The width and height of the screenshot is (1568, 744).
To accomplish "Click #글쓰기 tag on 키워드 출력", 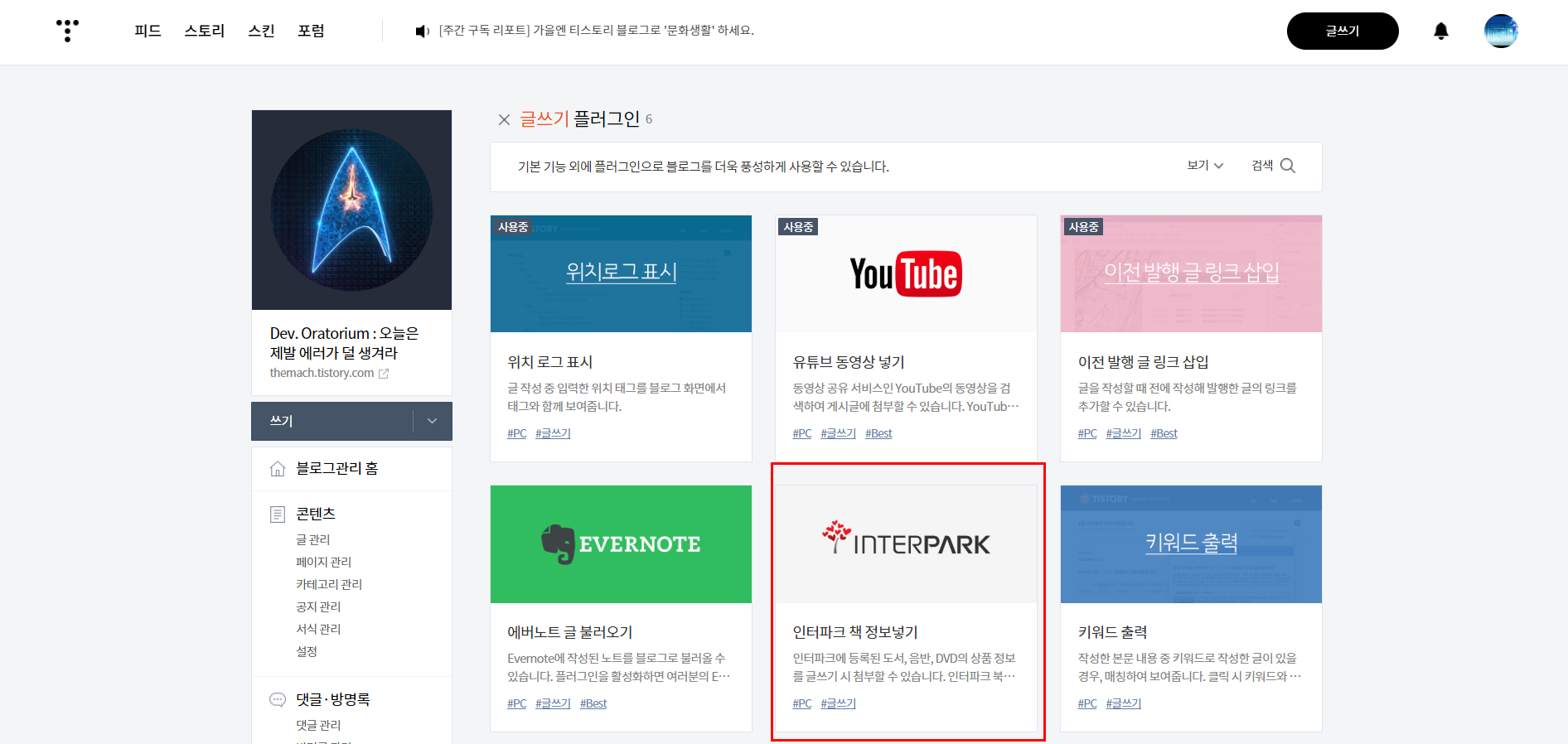I will tap(1123, 703).
